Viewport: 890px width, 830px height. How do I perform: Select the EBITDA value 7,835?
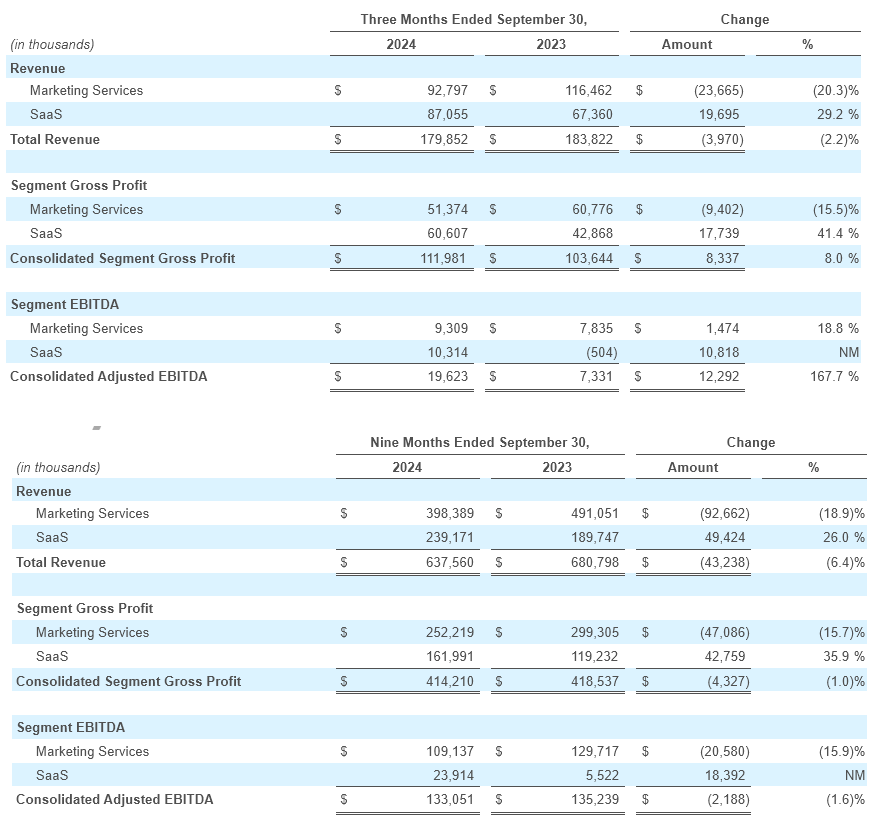pyautogui.click(x=595, y=329)
